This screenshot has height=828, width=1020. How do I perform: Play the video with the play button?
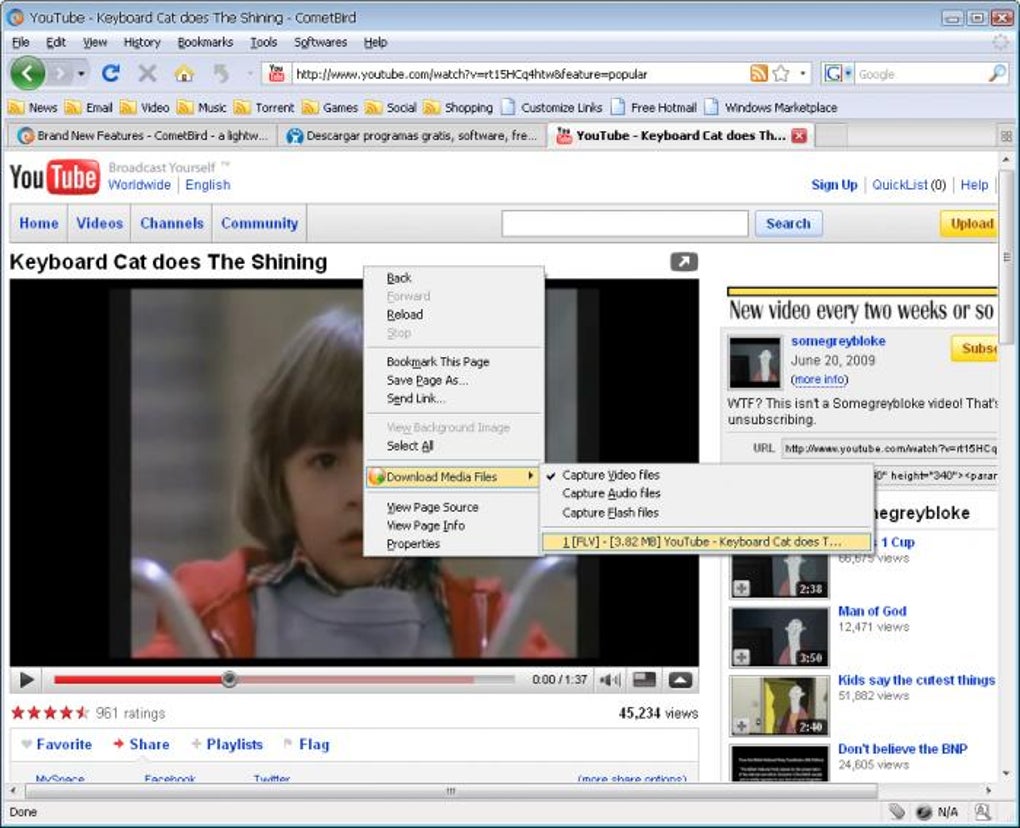27,680
